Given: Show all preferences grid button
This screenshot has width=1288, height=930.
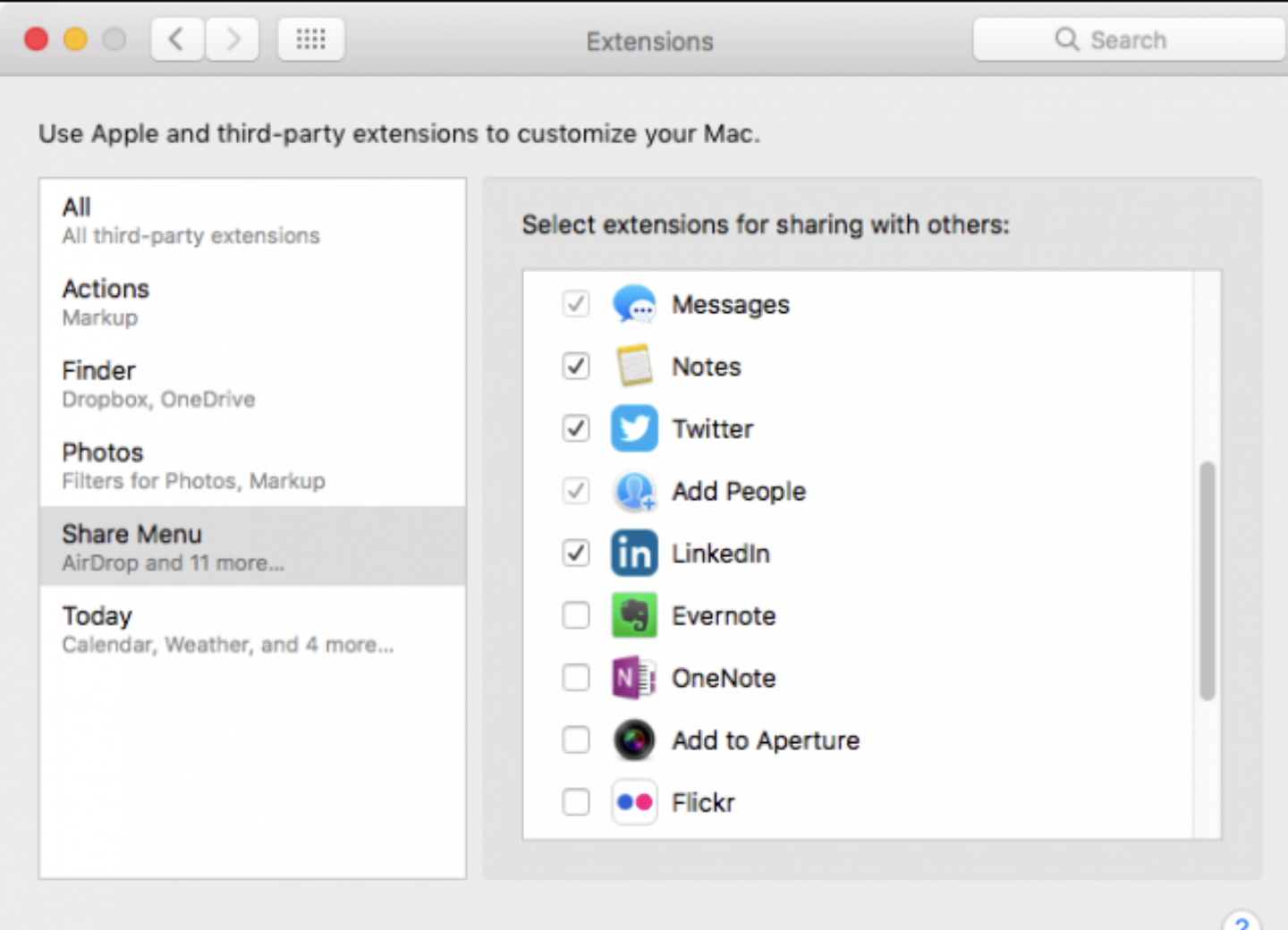Looking at the screenshot, I should click(x=311, y=39).
